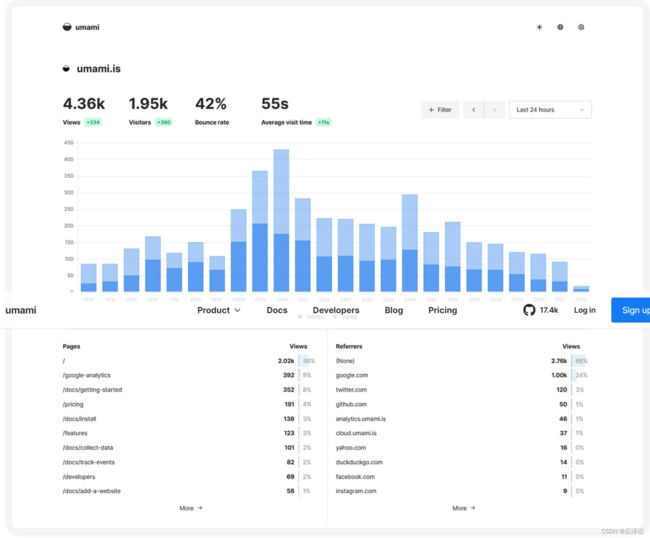This screenshot has height=538, width=650.
Task: Click the Referrers column header
Action: point(349,346)
